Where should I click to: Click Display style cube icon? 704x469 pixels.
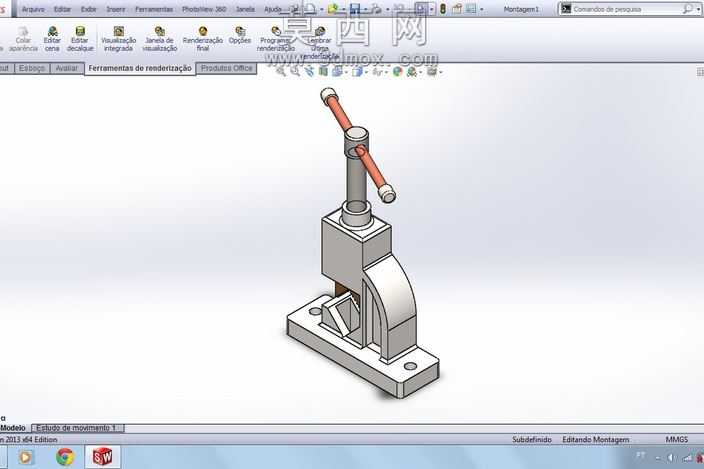pyautogui.click(x=357, y=71)
